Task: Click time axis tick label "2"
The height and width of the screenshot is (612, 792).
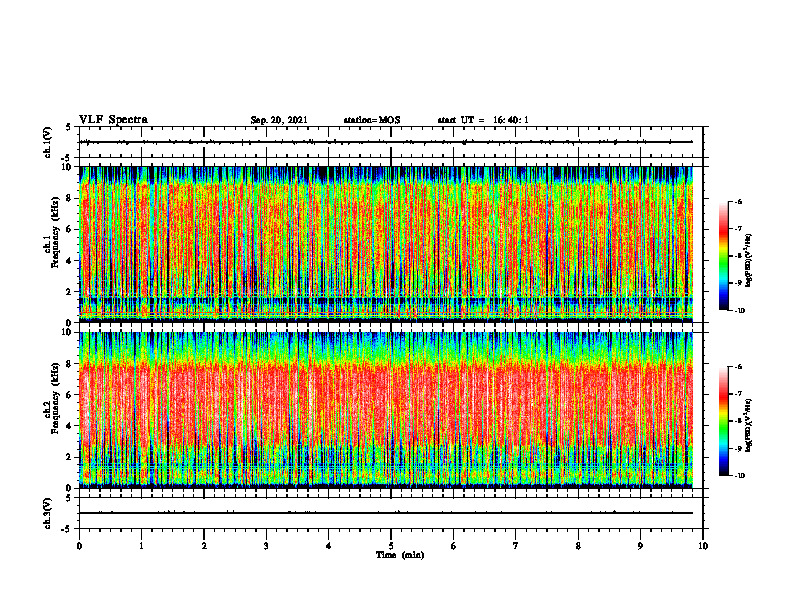Action: [204, 546]
